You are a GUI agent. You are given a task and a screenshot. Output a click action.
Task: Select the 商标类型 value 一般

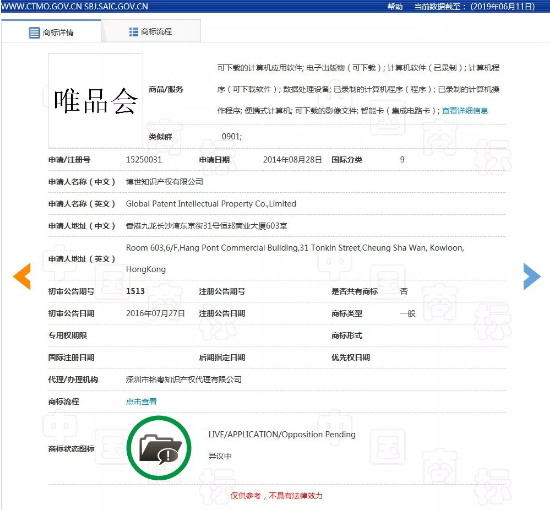coord(408,313)
